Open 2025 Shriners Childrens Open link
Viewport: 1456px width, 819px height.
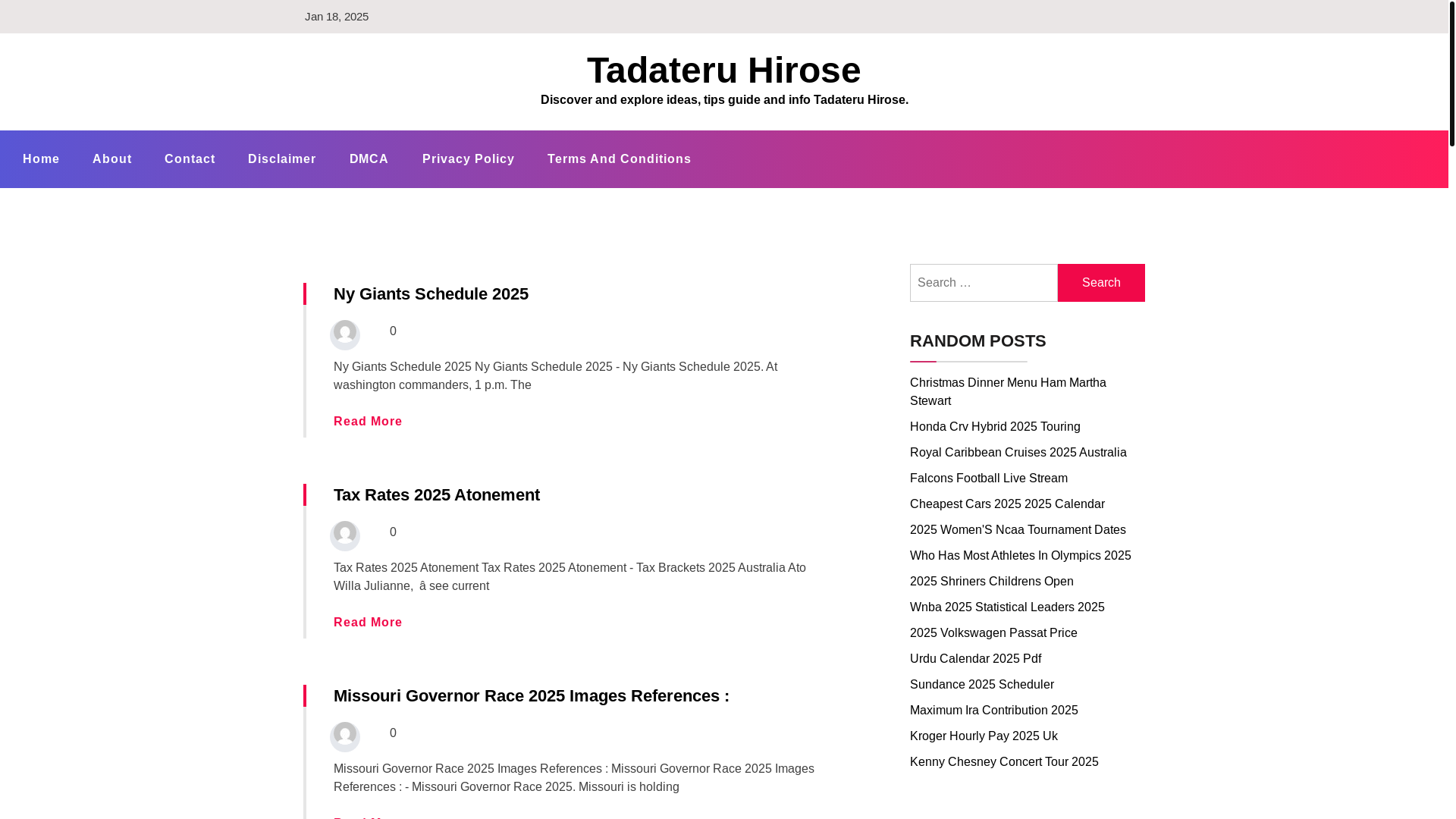(992, 581)
